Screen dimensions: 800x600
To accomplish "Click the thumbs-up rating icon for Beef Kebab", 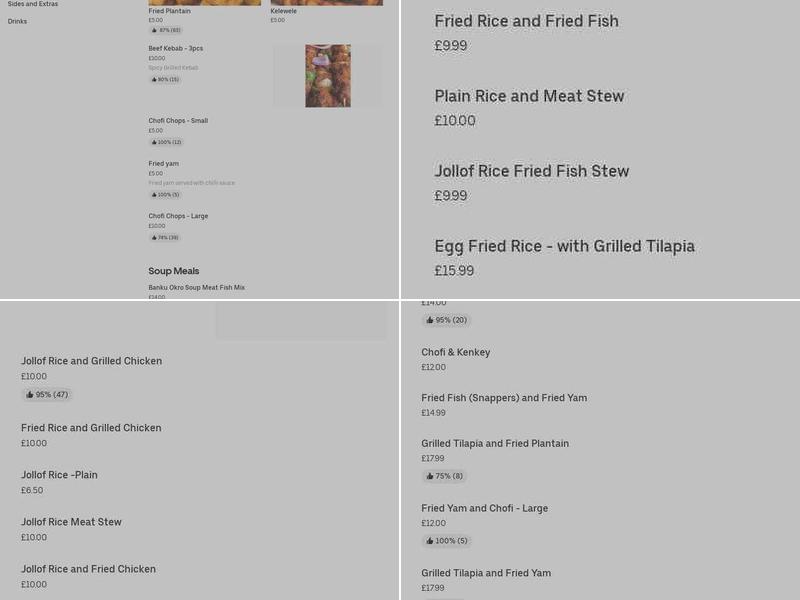I will click(x=153, y=80).
